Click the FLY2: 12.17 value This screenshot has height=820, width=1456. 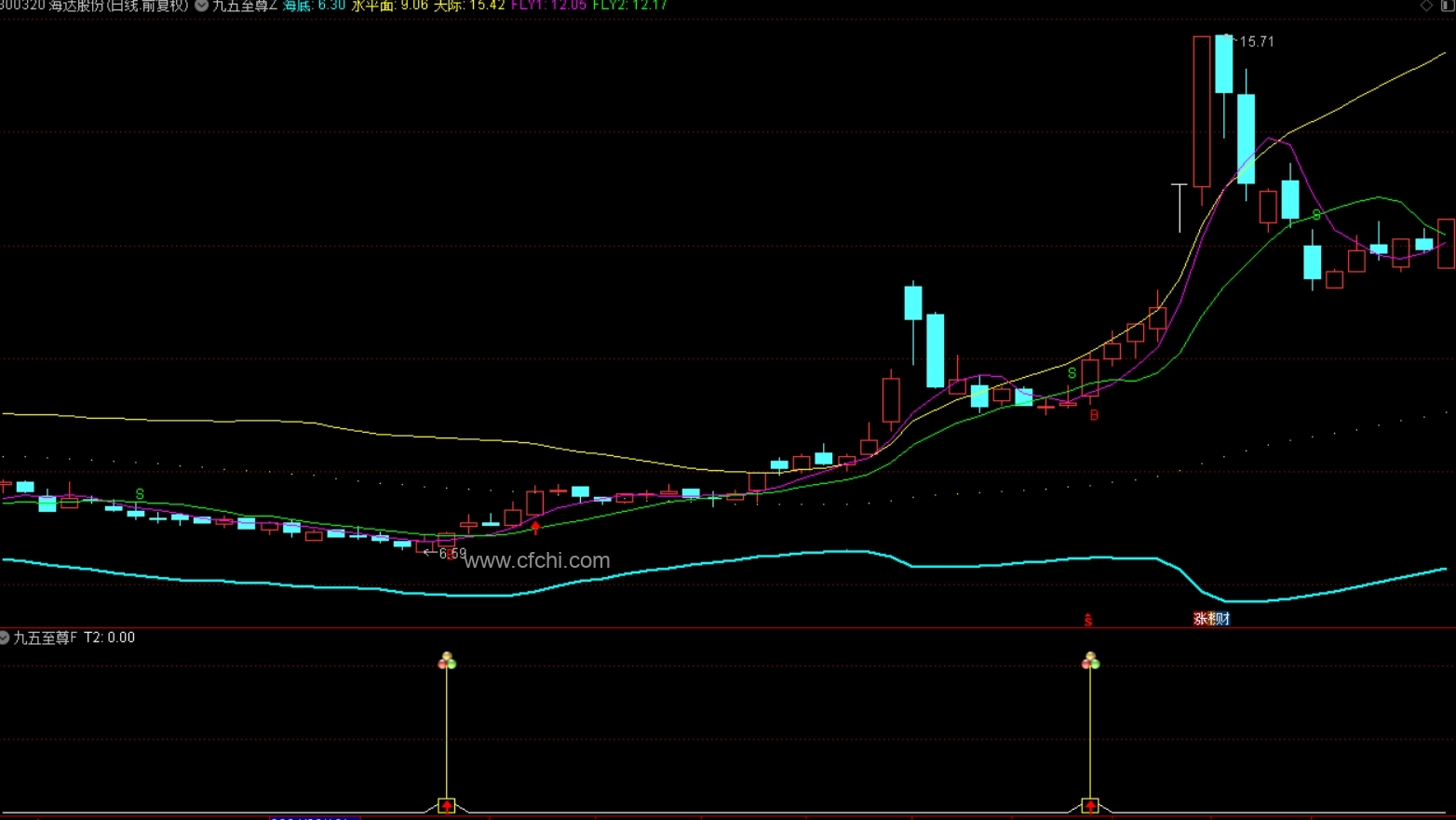(629, 6)
